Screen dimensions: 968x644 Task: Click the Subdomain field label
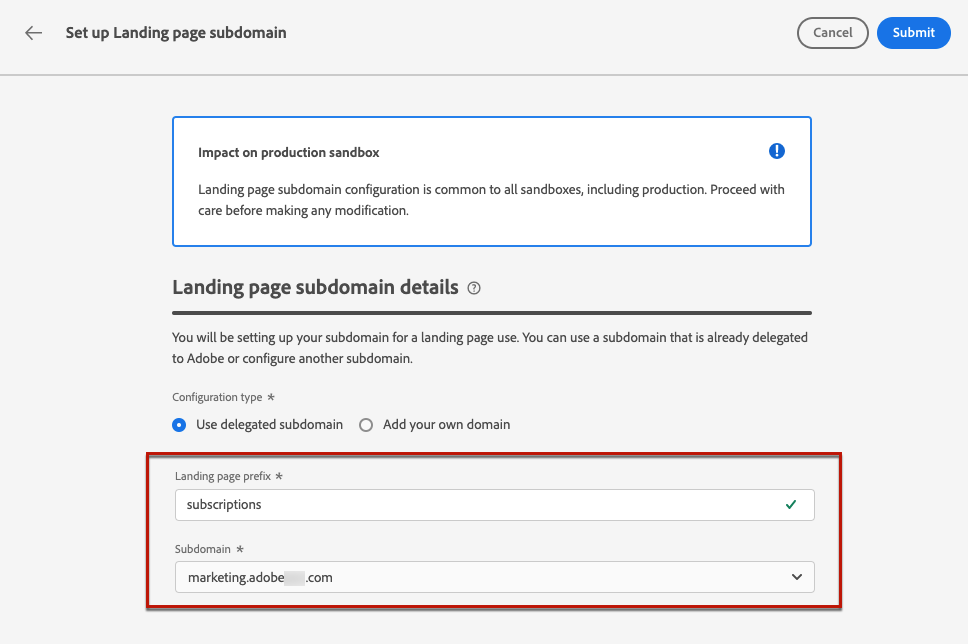click(x=203, y=549)
